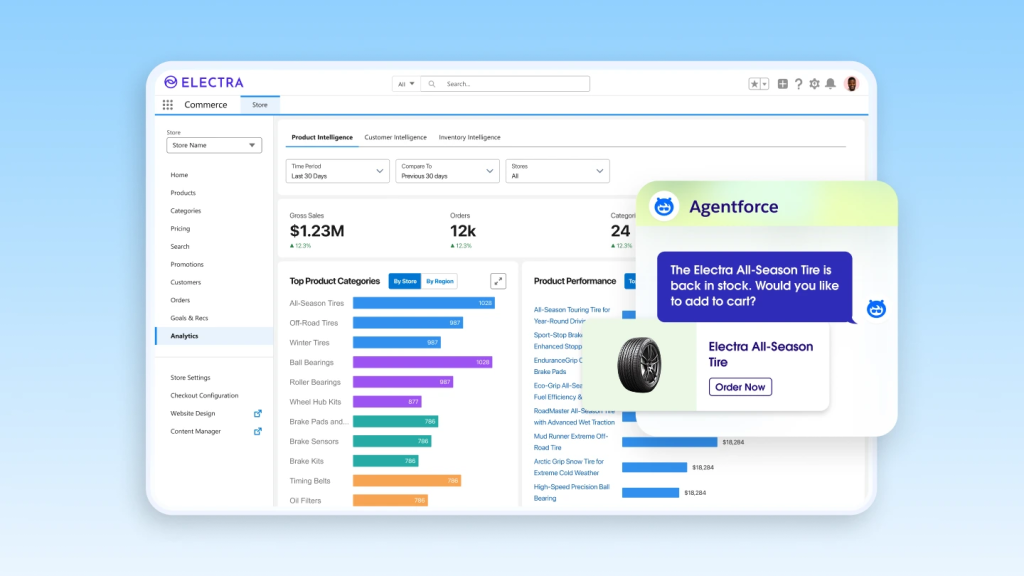Screen dimensions: 1024x576
Task: Click the Agentforce robot icon in the header
Action: pos(664,206)
